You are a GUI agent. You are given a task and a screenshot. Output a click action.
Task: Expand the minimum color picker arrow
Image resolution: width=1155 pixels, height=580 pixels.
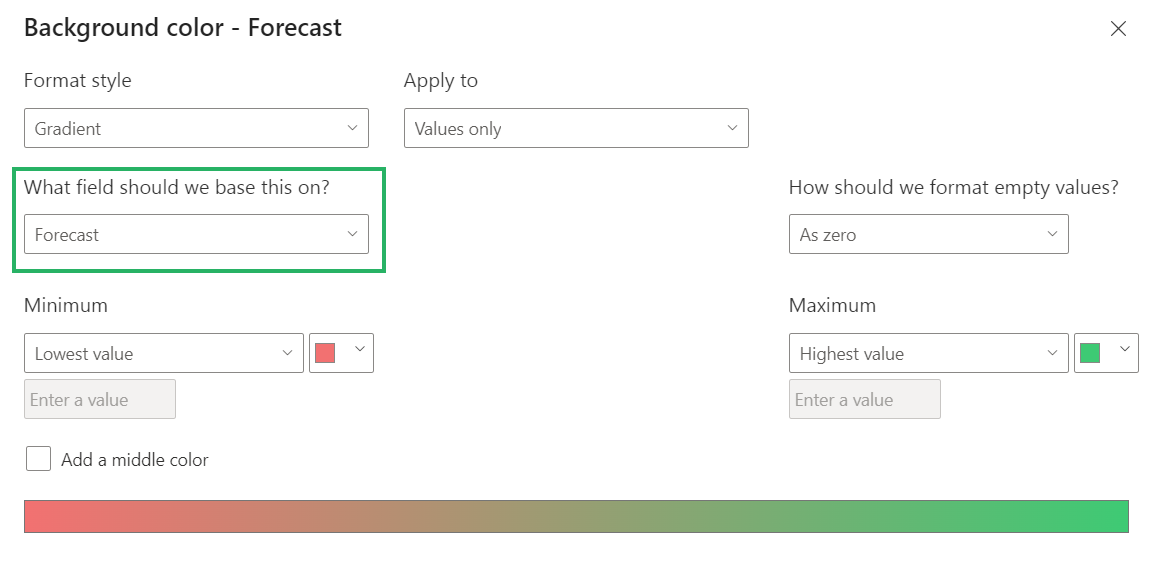tap(359, 350)
